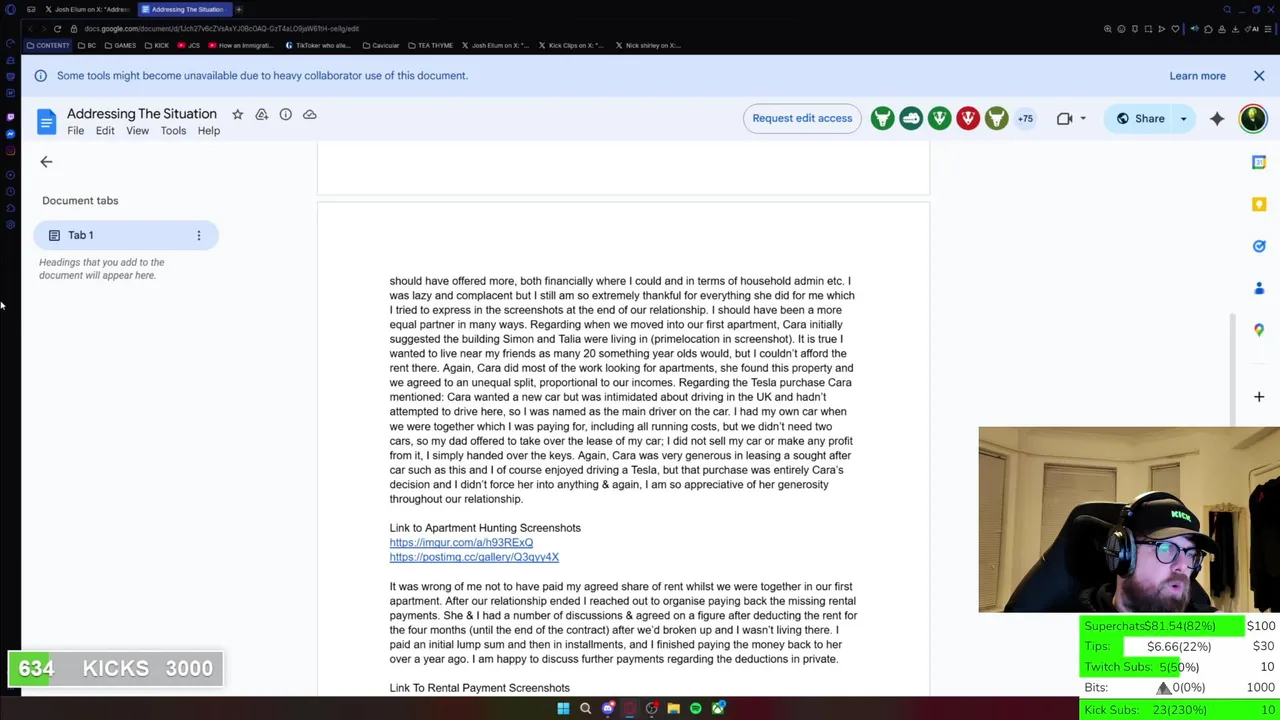Click the browser address bar URL
The width and height of the screenshot is (1280, 720).
pyautogui.click(x=222, y=28)
